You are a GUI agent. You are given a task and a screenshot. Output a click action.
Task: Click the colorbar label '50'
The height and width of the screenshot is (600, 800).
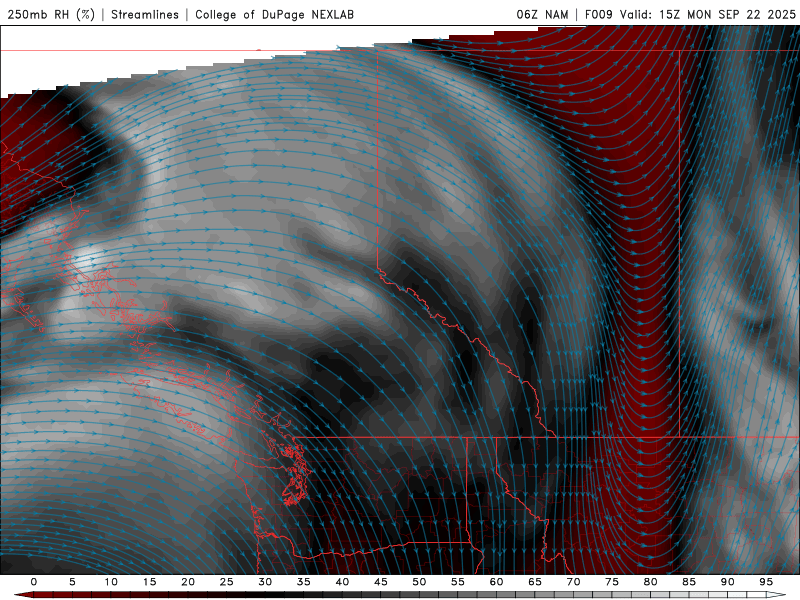pos(419,582)
